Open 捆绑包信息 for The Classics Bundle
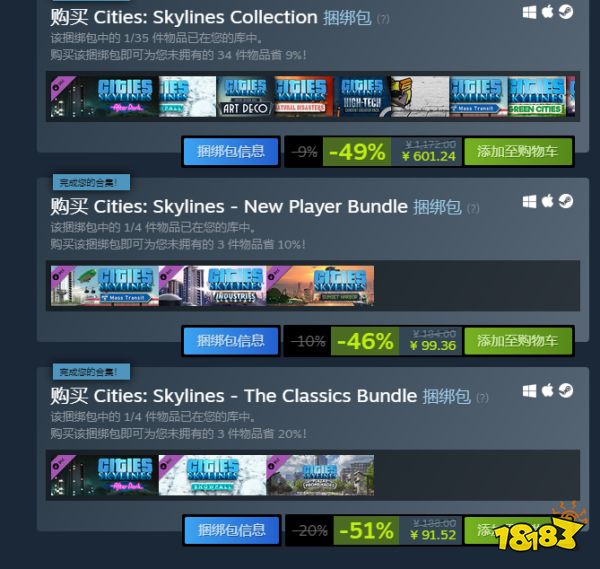600x569 pixels. coord(232,530)
